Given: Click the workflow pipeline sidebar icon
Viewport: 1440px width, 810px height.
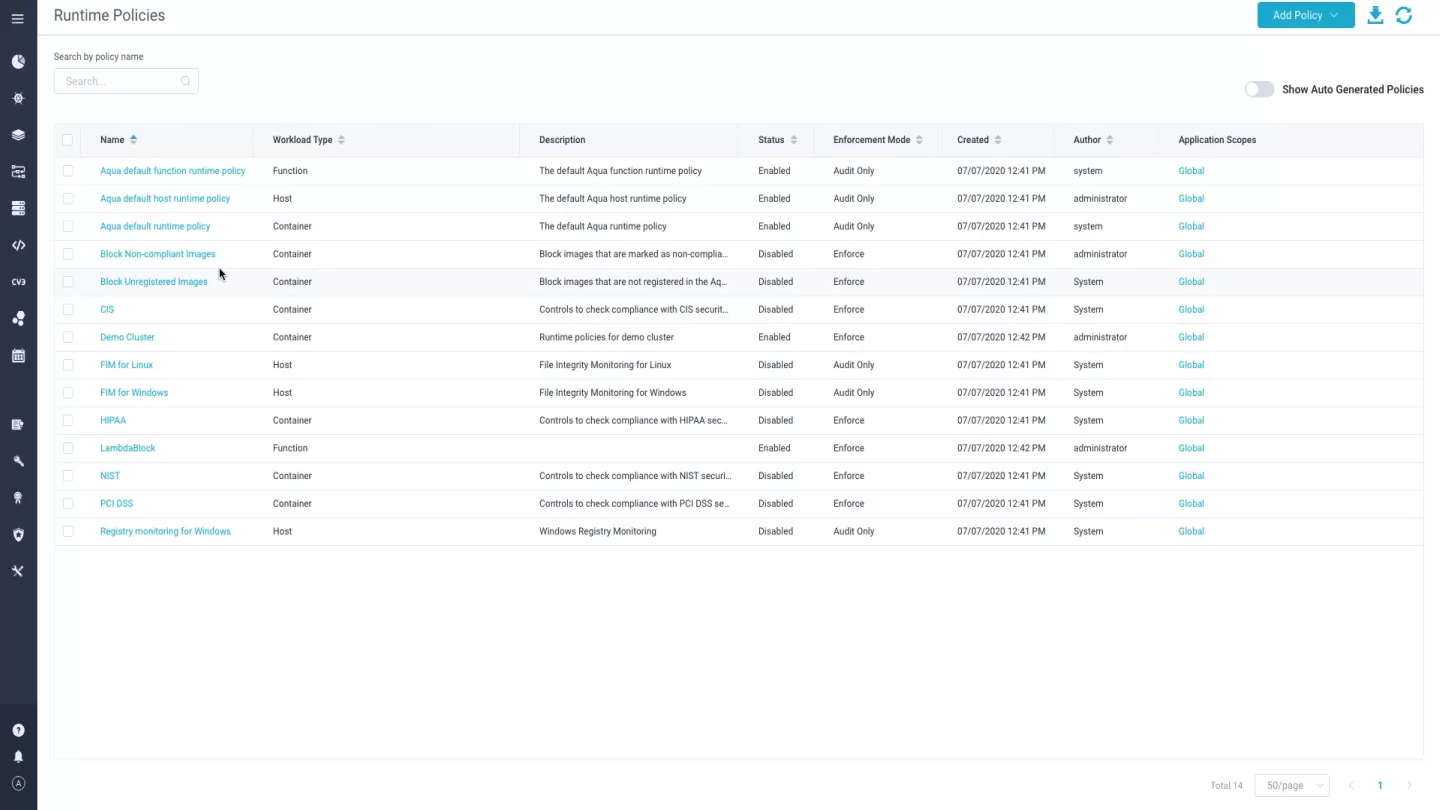Looking at the screenshot, I should coord(18,172).
